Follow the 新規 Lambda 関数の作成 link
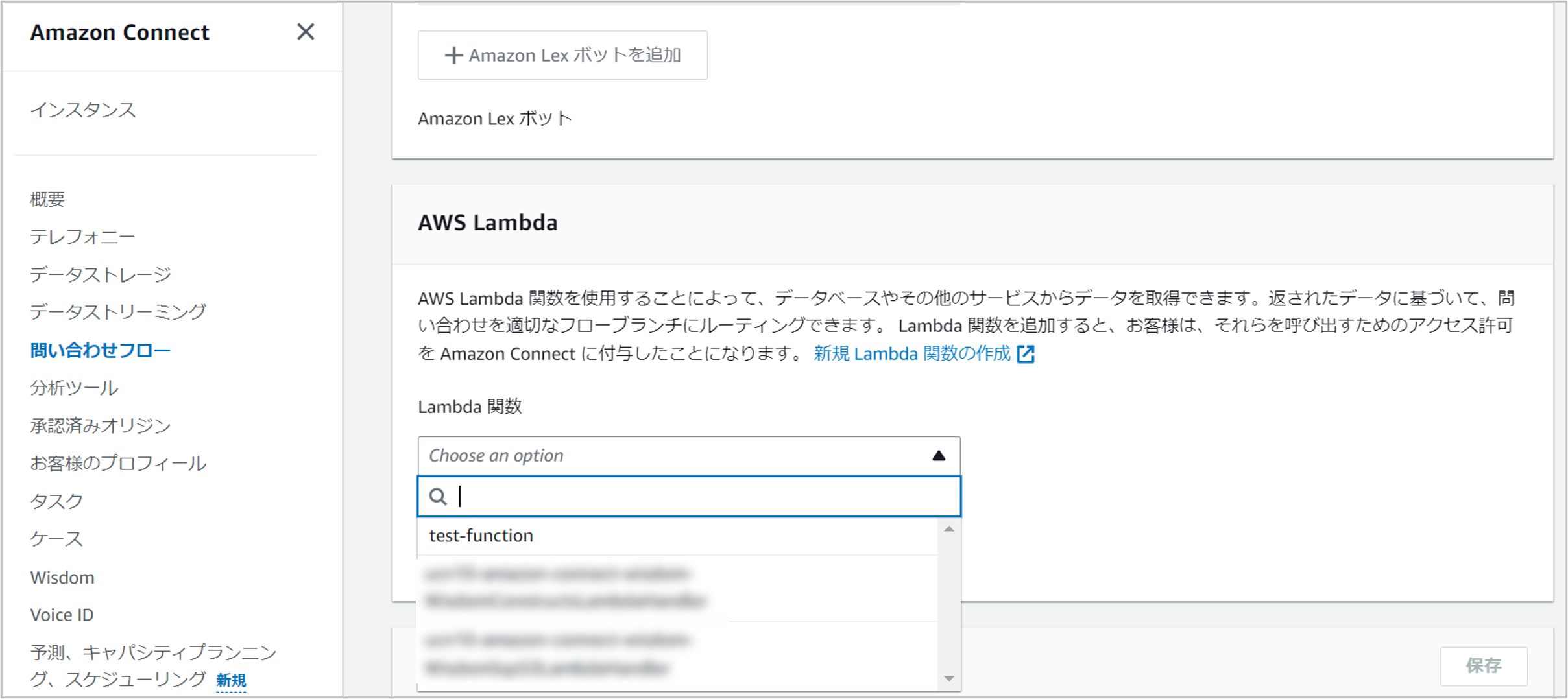1568x699 pixels. [910, 353]
